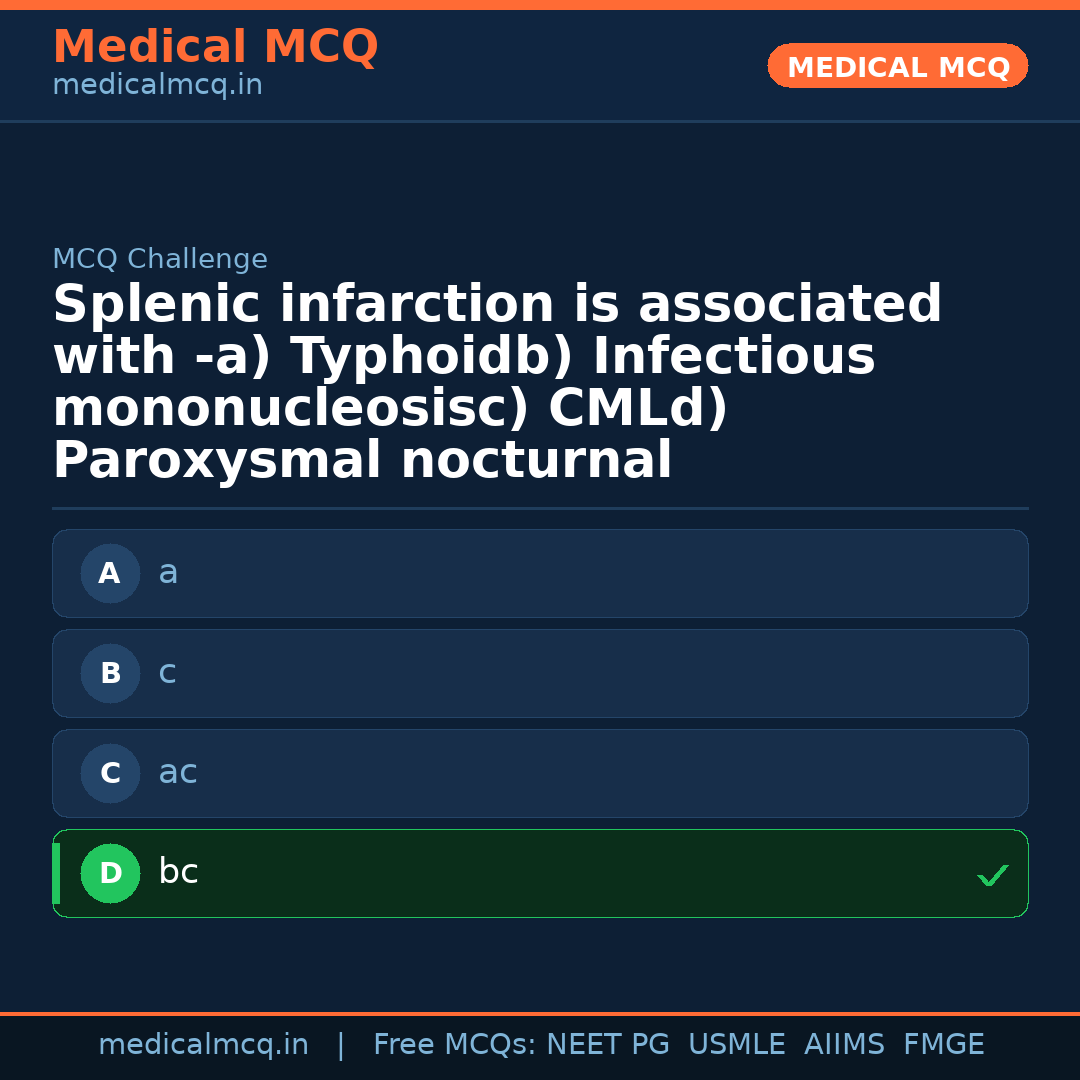Open the medicalmcq.in link under the title
The width and height of the screenshot is (1080, 1080).
tap(157, 86)
